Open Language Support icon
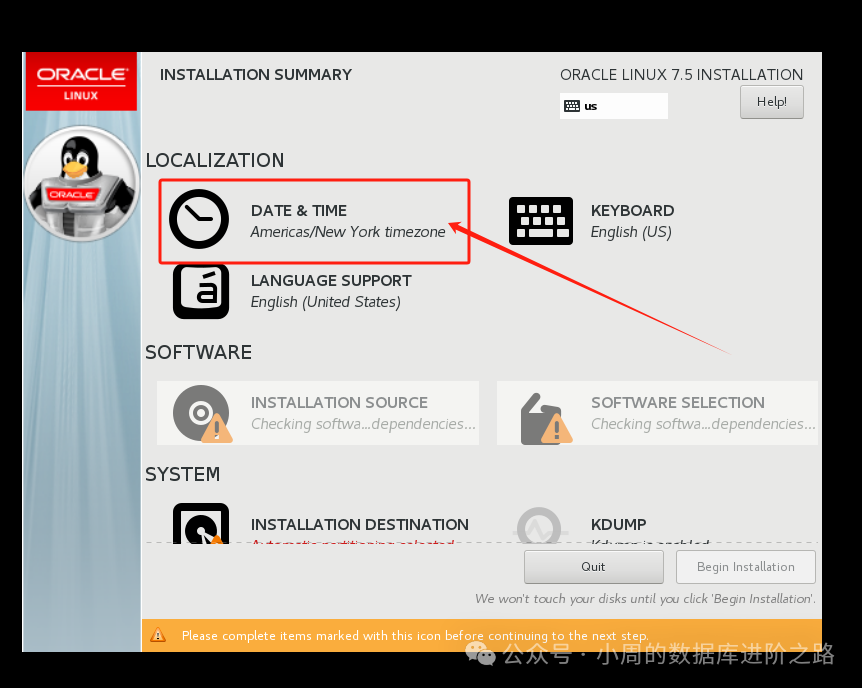The height and width of the screenshot is (688, 862). (x=201, y=291)
